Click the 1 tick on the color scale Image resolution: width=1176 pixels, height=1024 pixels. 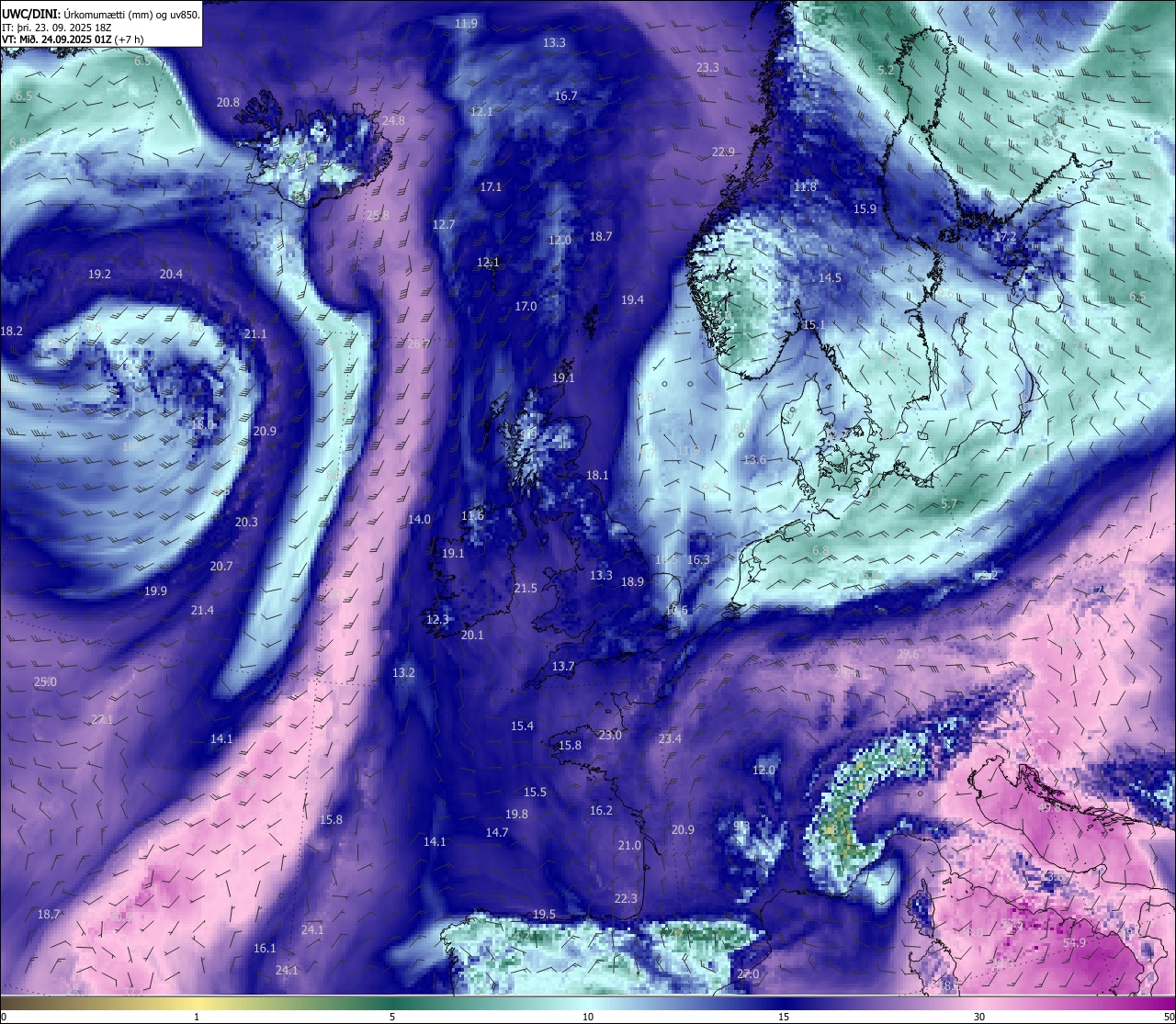197,1017
